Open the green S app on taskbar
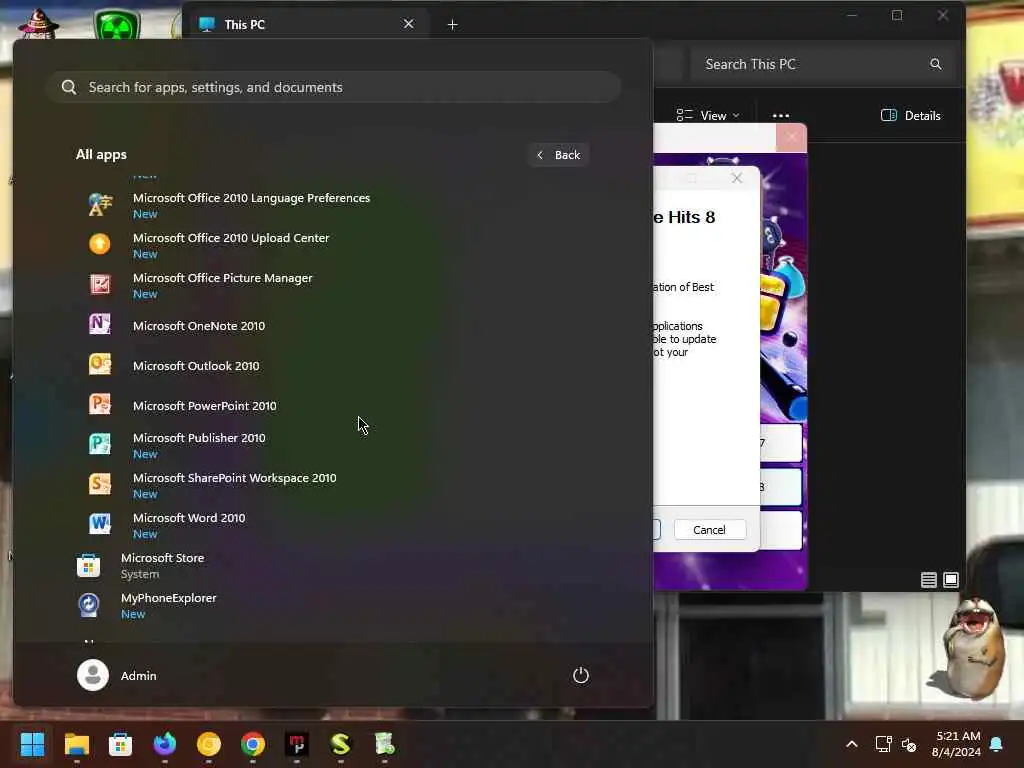The height and width of the screenshot is (768, 1024). click(x=341, y=744)
